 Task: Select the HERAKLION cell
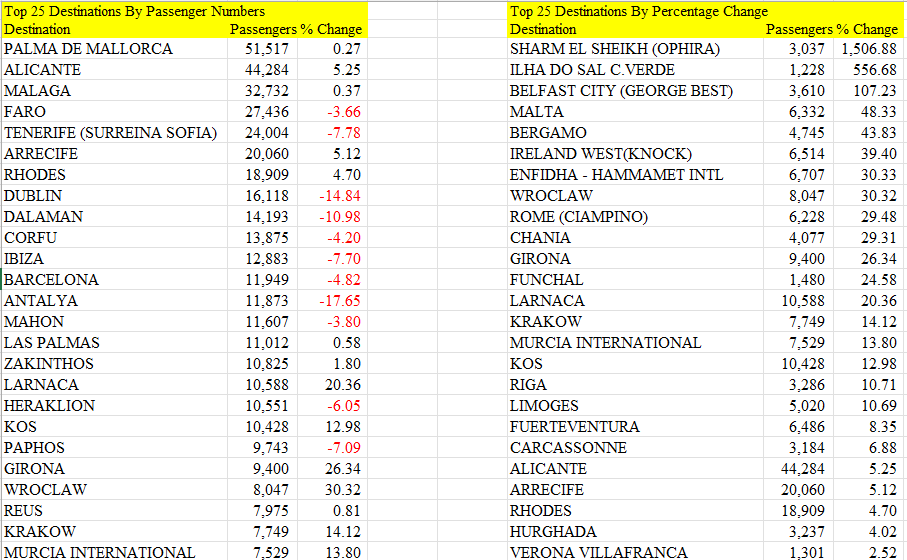coord(115,406)
